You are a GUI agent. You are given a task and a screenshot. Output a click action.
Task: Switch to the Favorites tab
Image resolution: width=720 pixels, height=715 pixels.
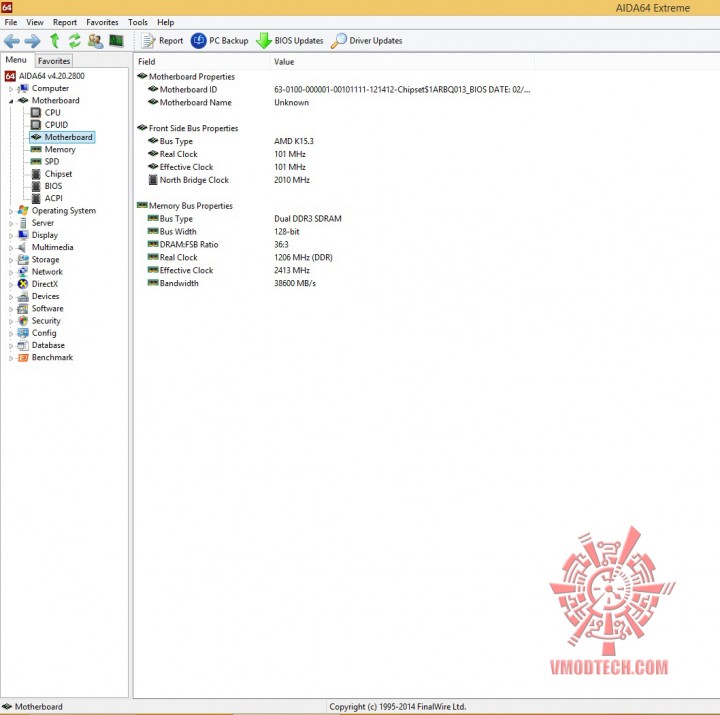[x=54, y=61]
